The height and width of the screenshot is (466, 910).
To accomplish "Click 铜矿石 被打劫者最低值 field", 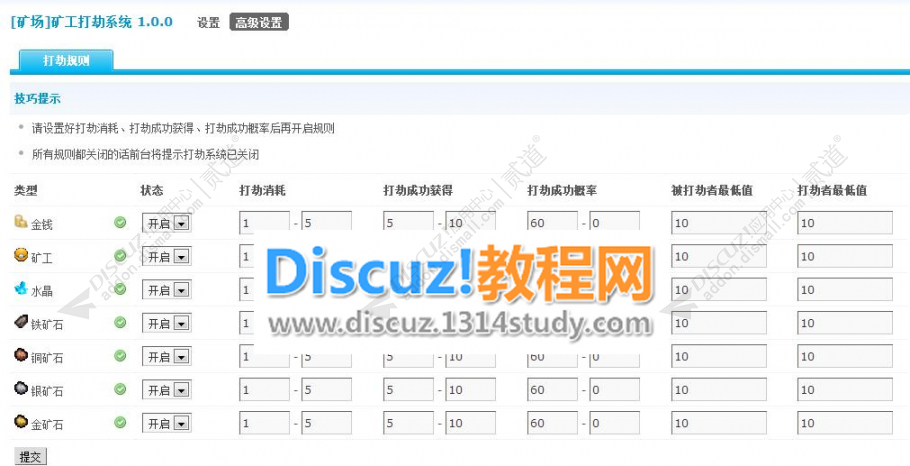I will 718,356.
